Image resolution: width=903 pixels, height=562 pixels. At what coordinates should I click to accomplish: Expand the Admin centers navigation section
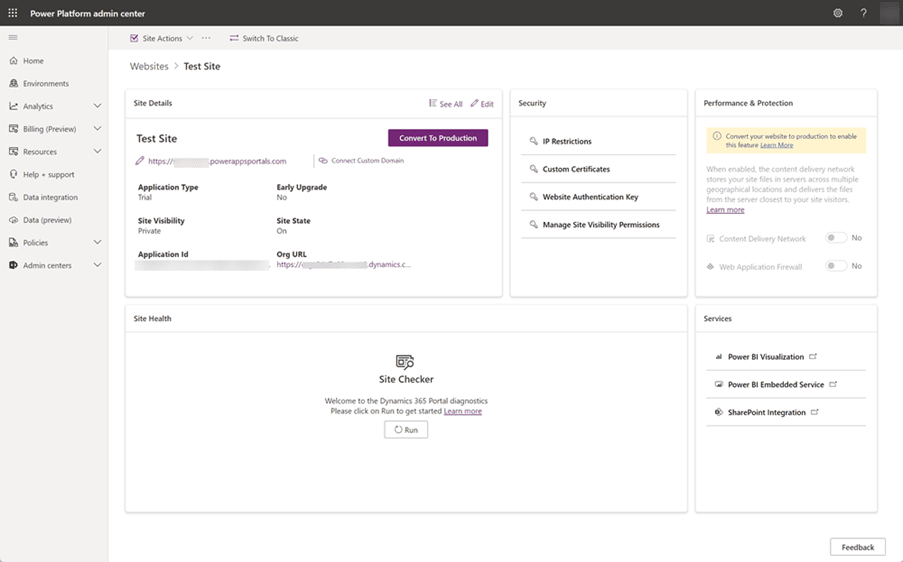click(x=97, y=265)
